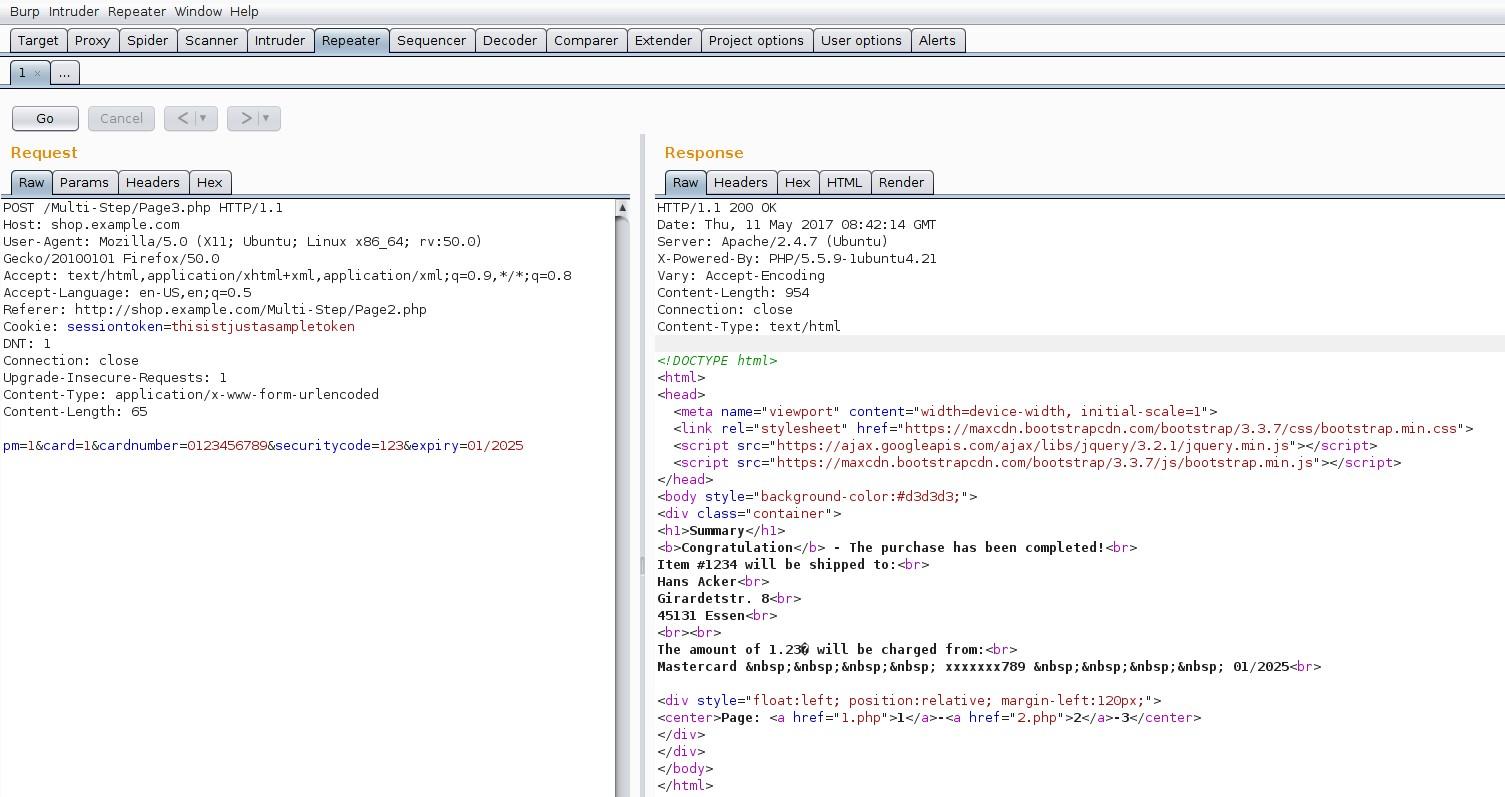Open the Response Render tab
The width and height of the screenshot is (1505, 797).
[902, 182]
